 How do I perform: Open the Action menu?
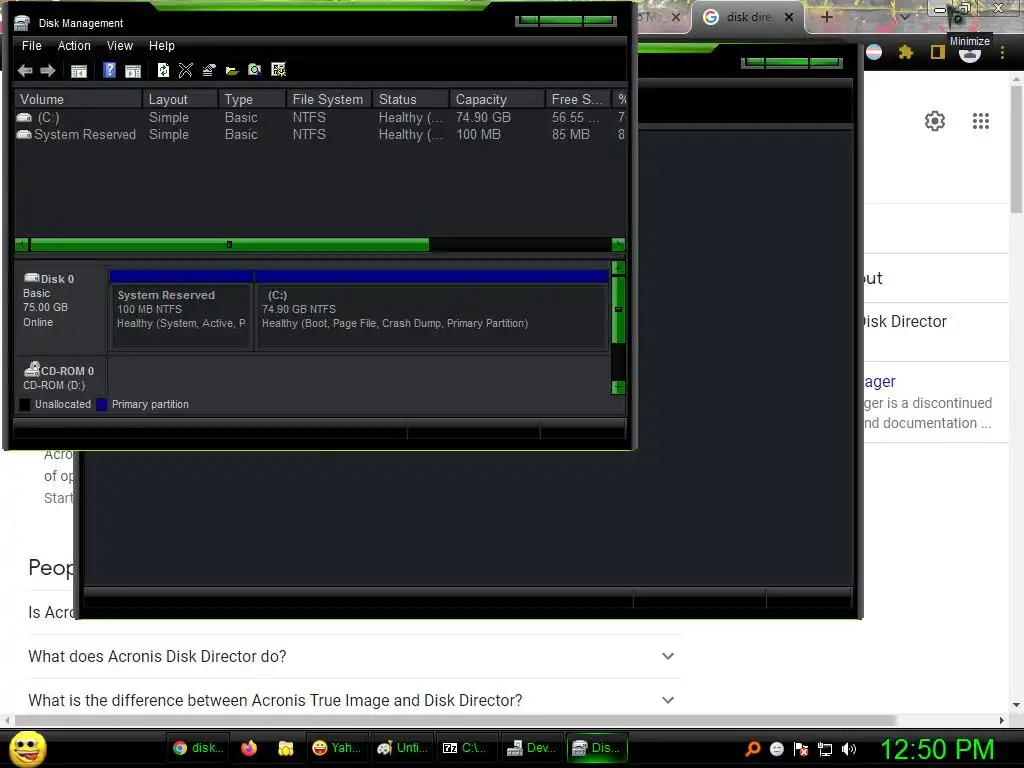coord(74,46)
